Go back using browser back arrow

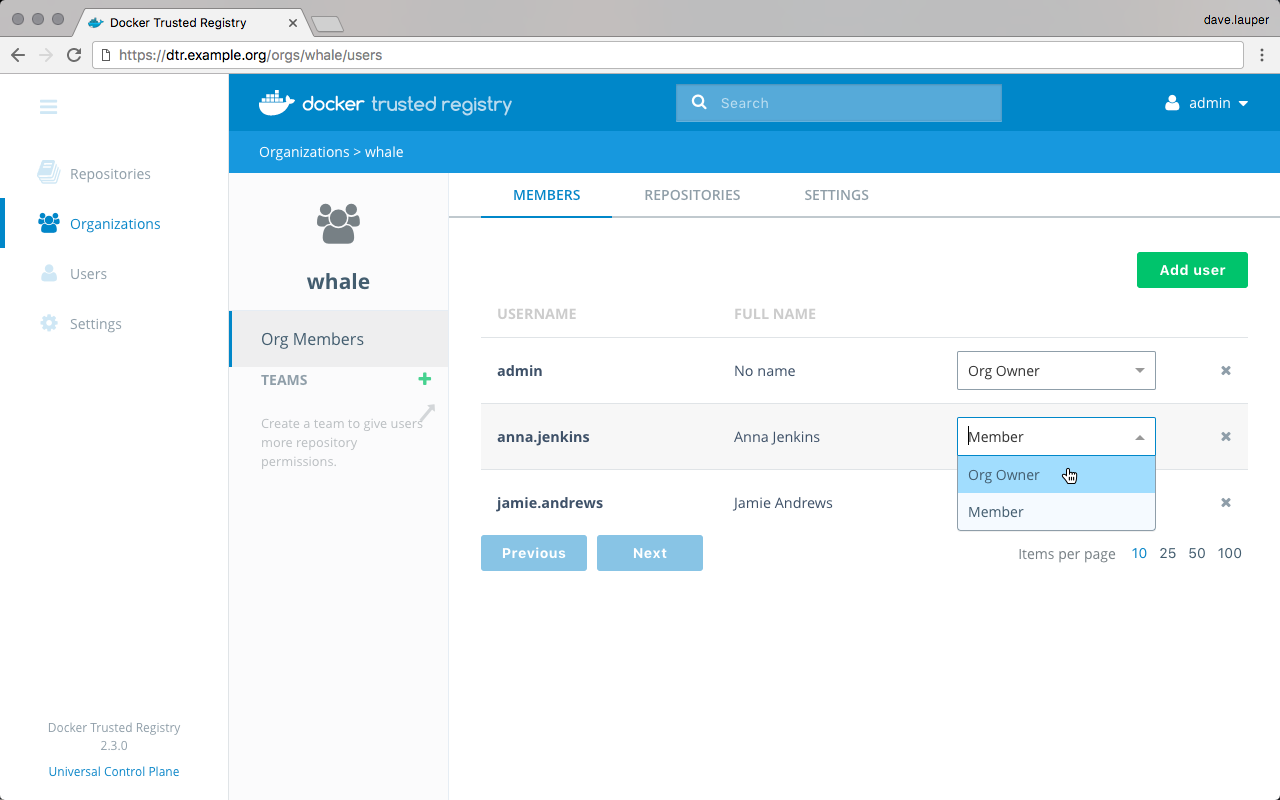18,55
